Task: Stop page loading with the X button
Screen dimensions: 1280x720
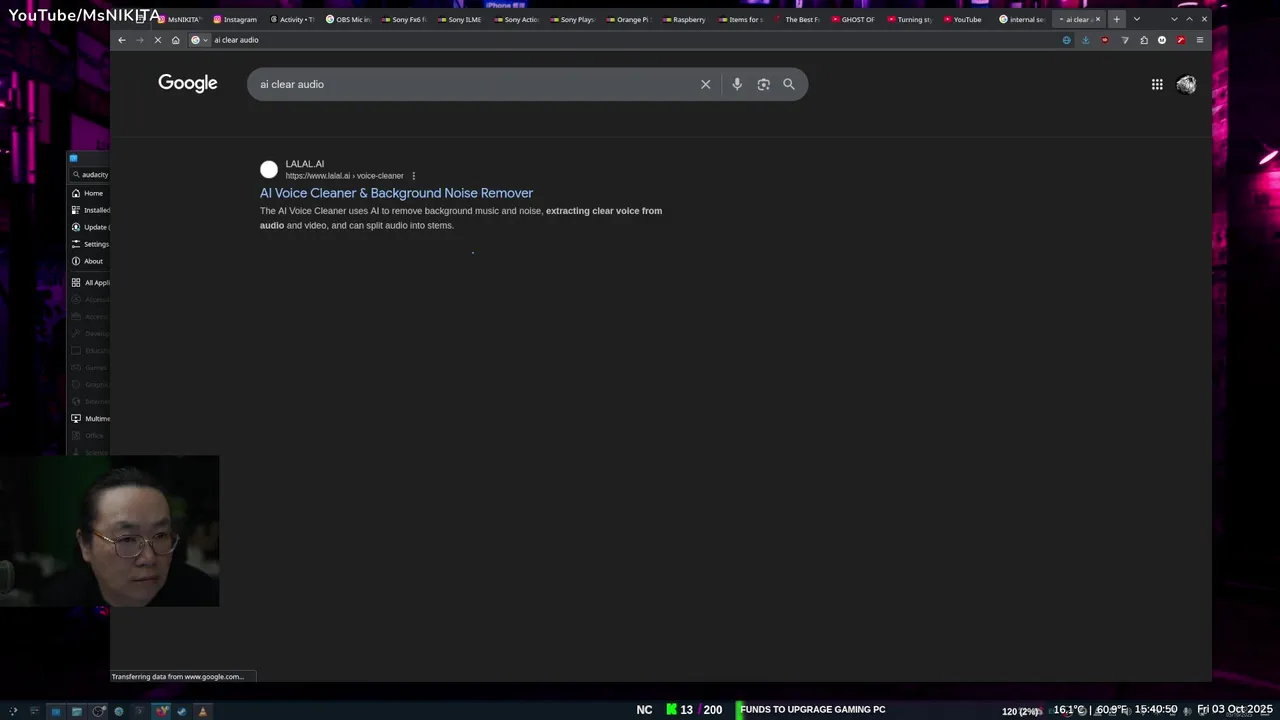Action: (x=158, y=40)
